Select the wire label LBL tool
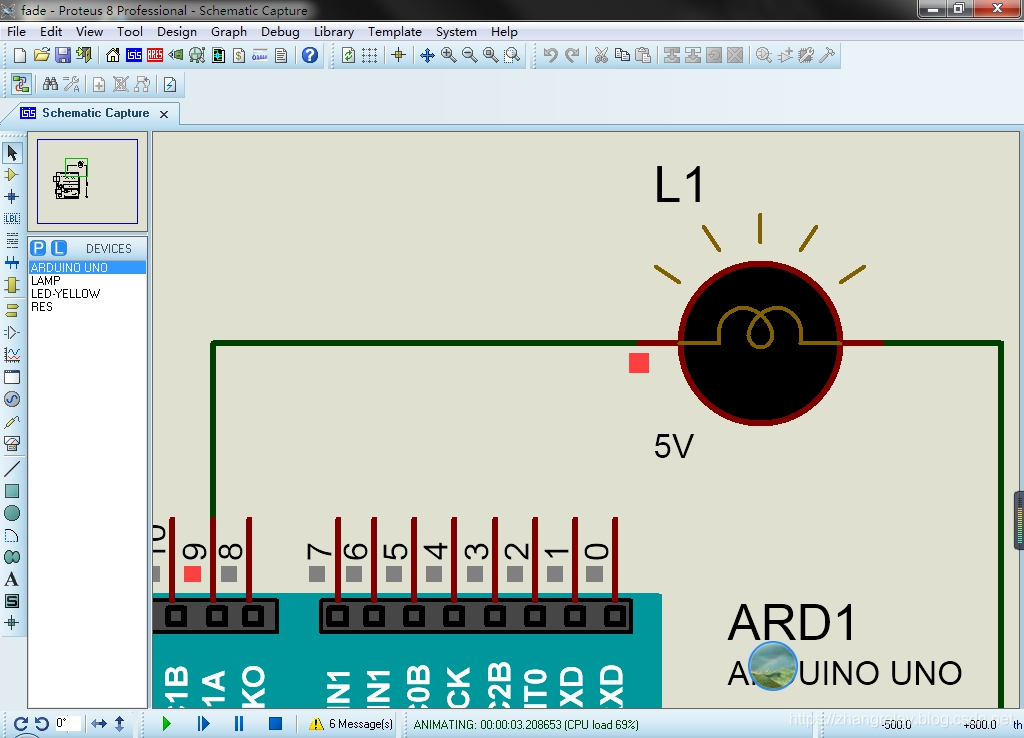This screenshot has height=738, width=1024. [12, 219]
